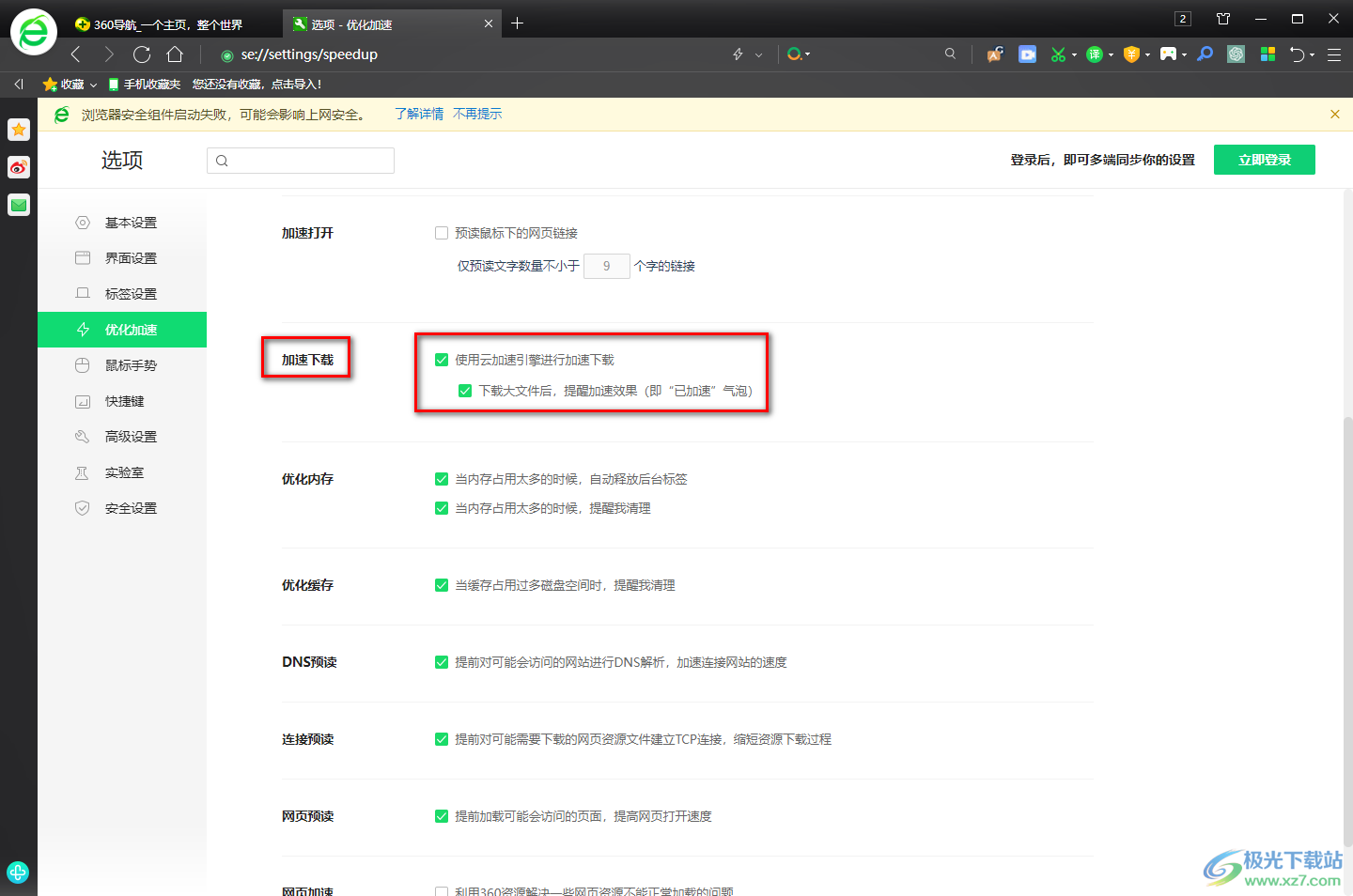Click the lightning speed mode icon in address bar
Screen dimensions: 1353x896
(739, 54)
